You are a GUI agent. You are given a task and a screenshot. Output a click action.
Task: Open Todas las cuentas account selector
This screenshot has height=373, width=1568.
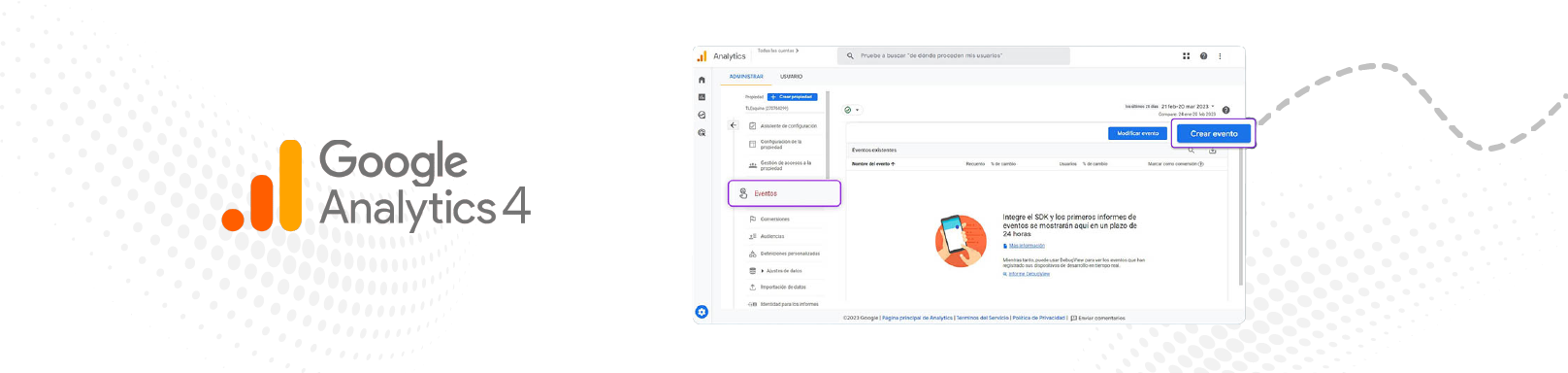coord(778,51)
